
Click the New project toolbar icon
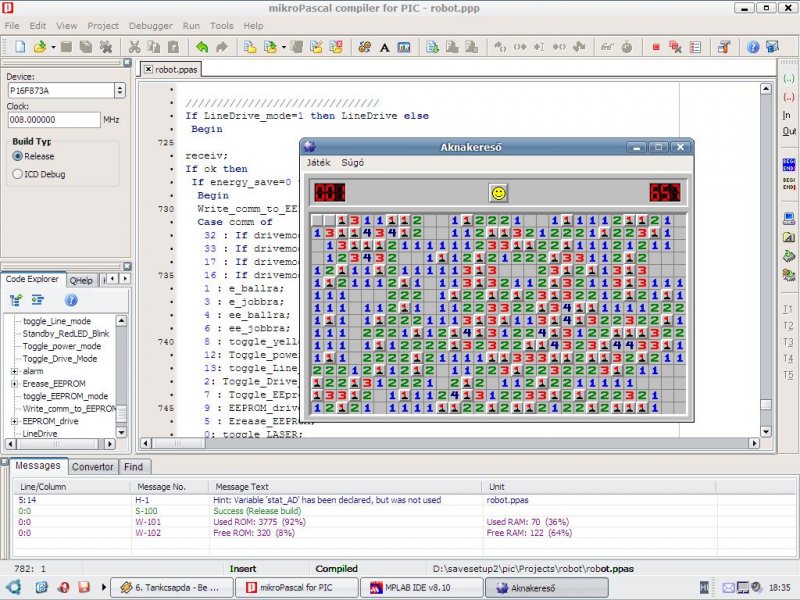249,47
